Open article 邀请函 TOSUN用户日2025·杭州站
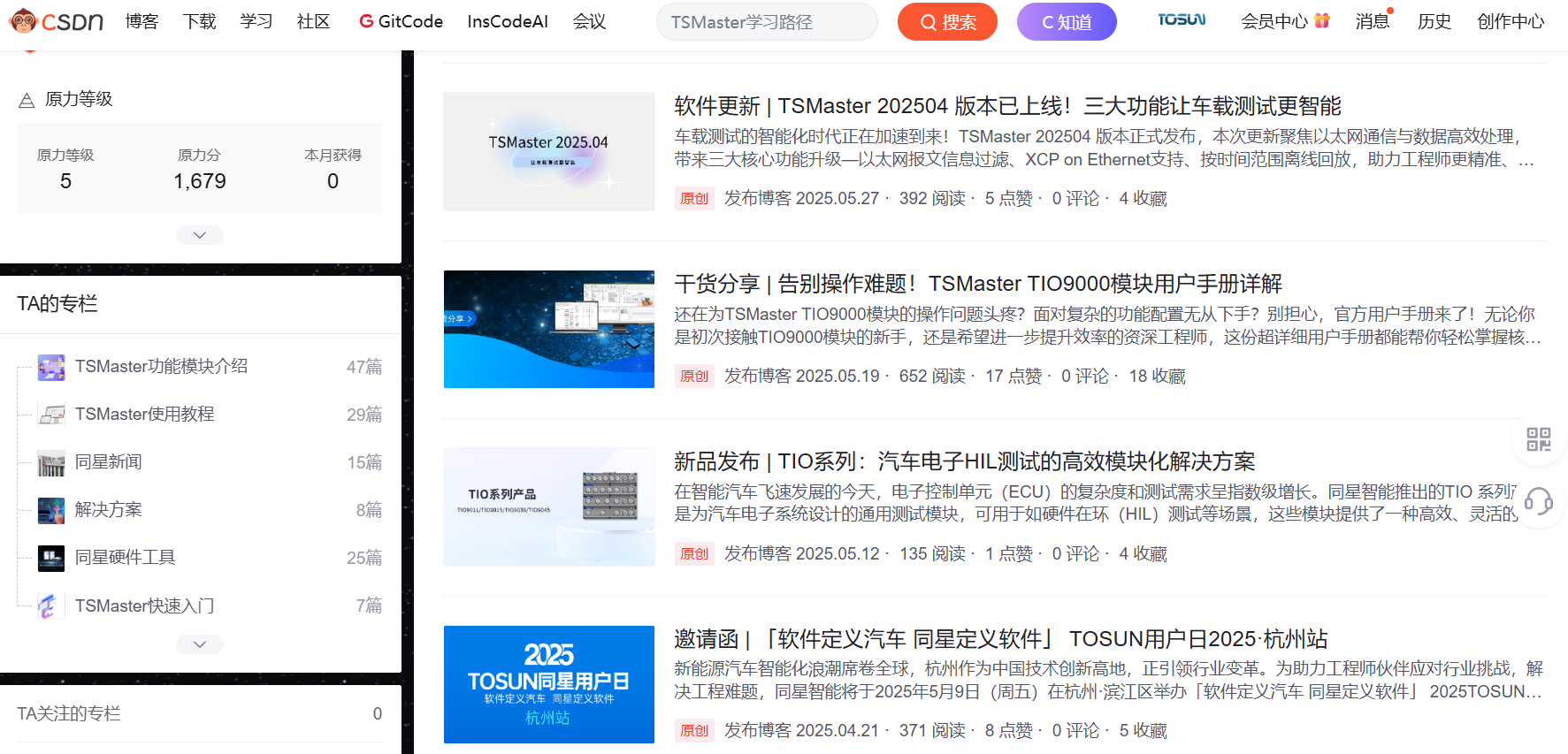 click(x=1001, y=639)
